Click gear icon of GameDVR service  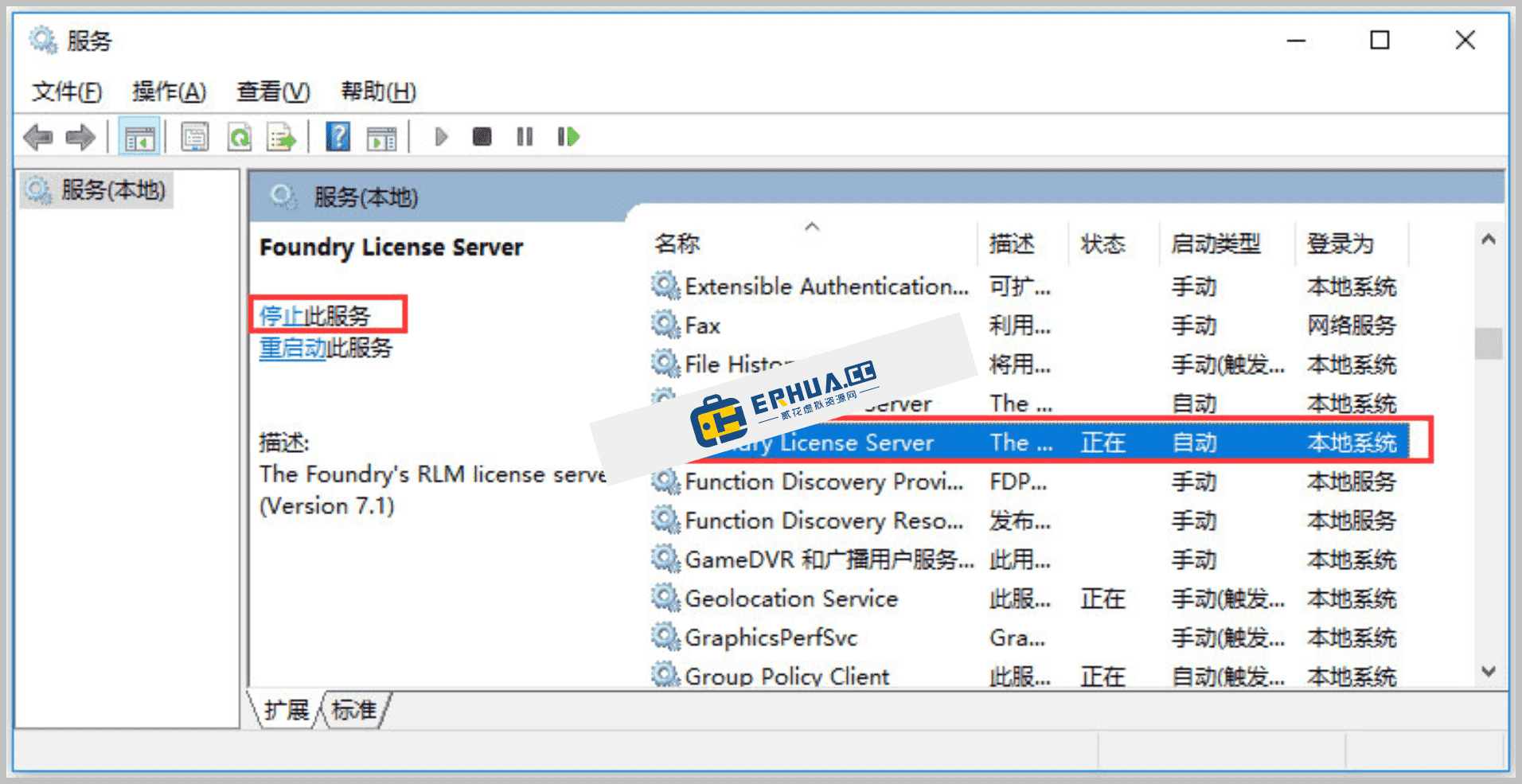point(665,558)
